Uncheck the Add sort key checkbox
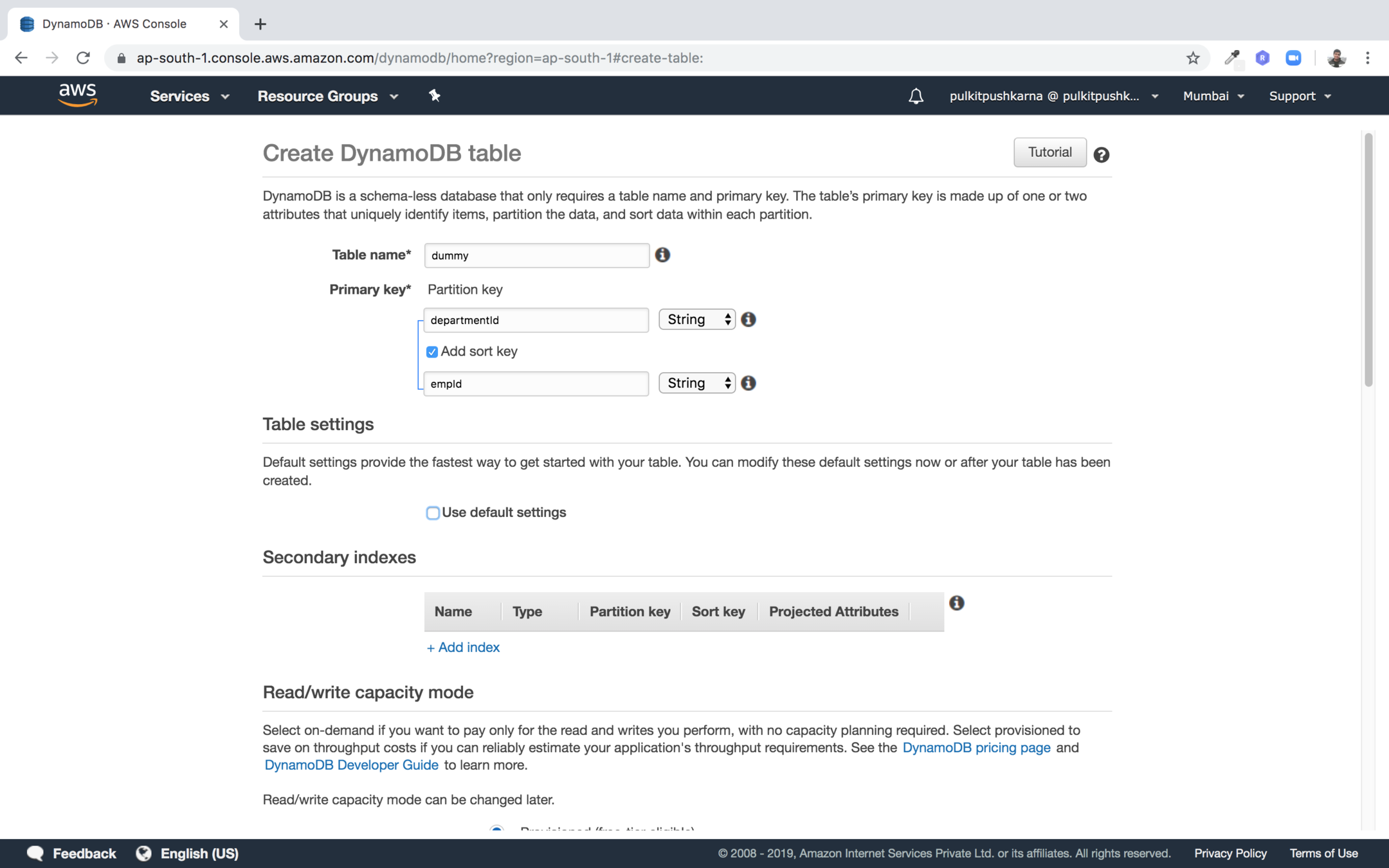 click(x=432, y=352)
